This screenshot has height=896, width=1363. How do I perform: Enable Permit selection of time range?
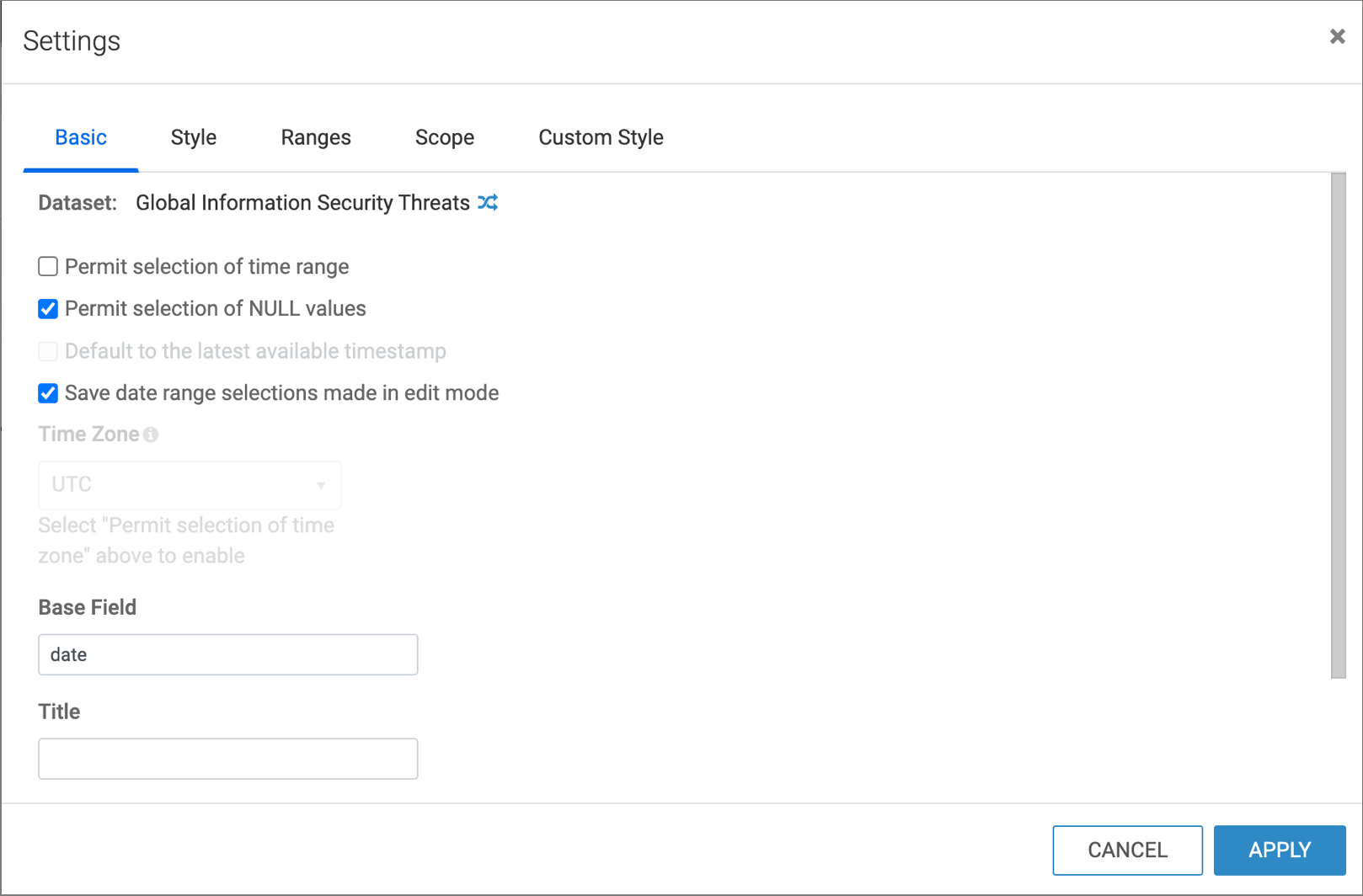48,267
